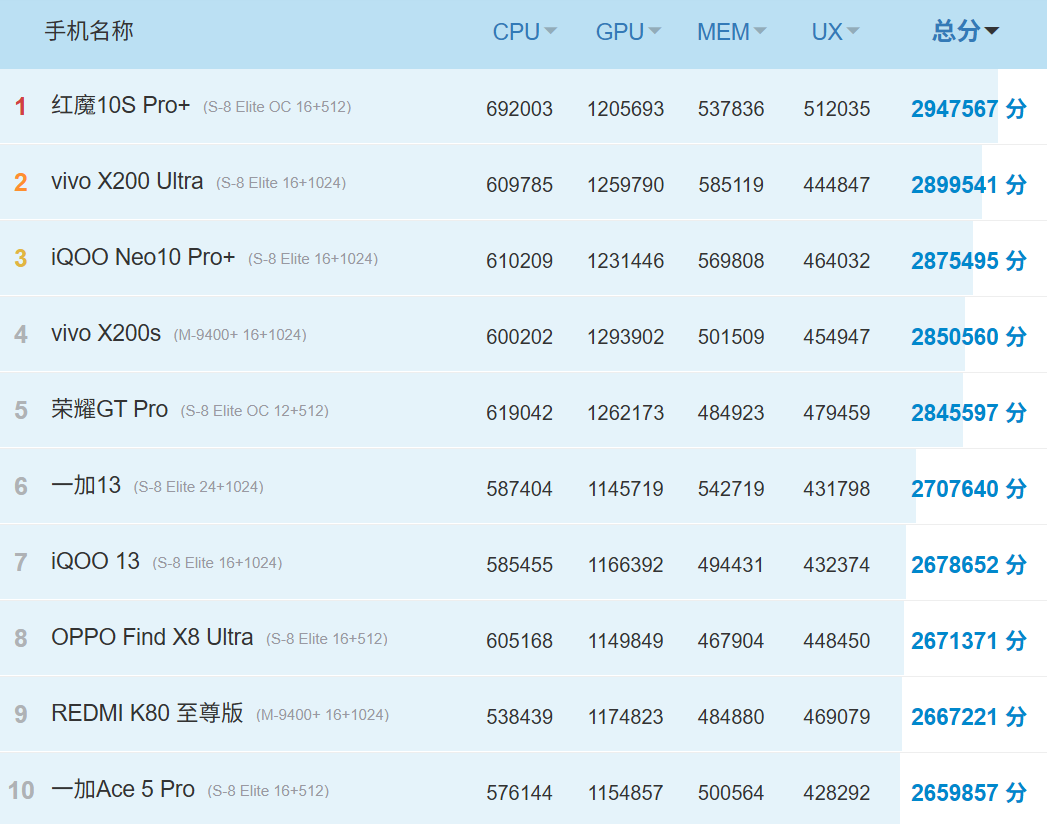This screenshot has height=824, width=1047.
Task: Click the spec label (S-8 Elite 24+1024)
Action: pos(198,487)
